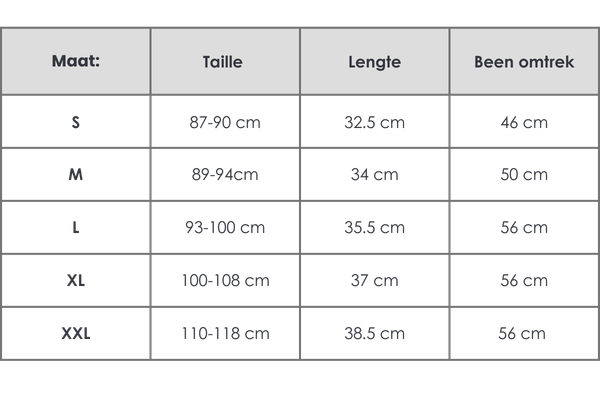This screenshot has width=600, height=400.
Task: Select the 87-90 cm waist cell
Action: click(x=225, y=122)
